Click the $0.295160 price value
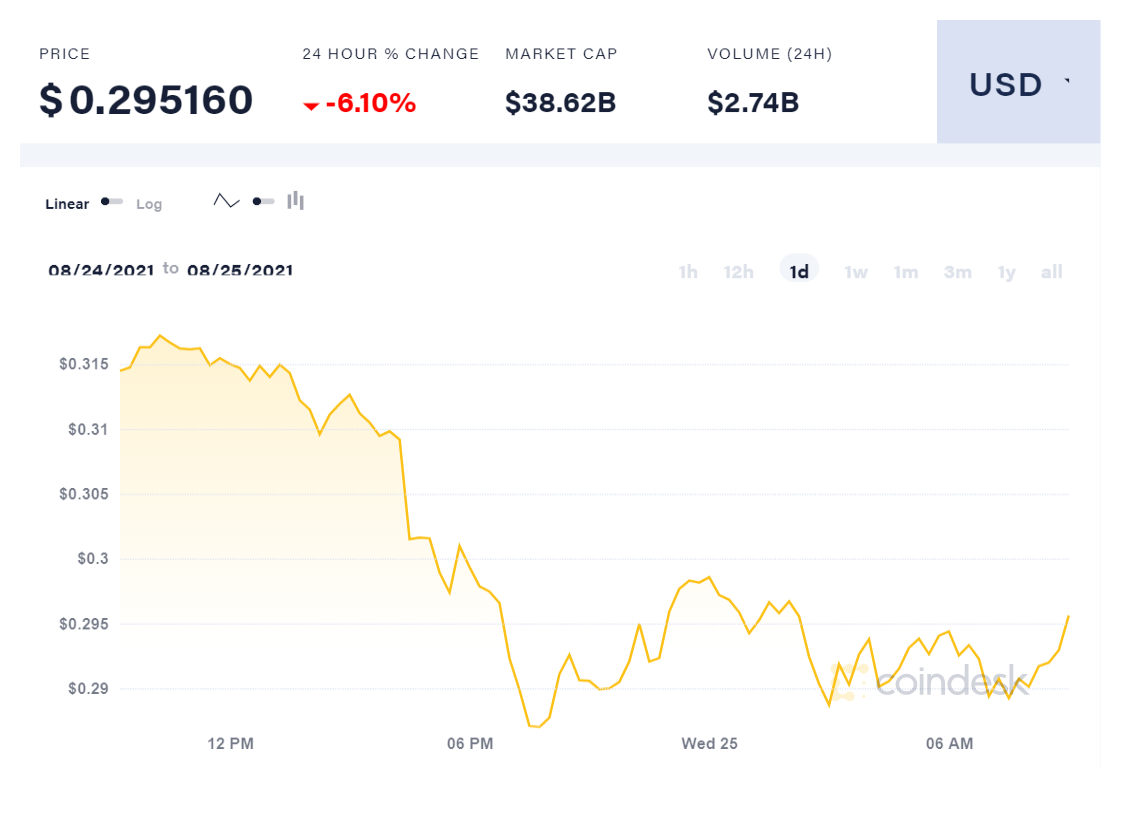This screenshot has width=1121, height=828. tap(146, 101)
